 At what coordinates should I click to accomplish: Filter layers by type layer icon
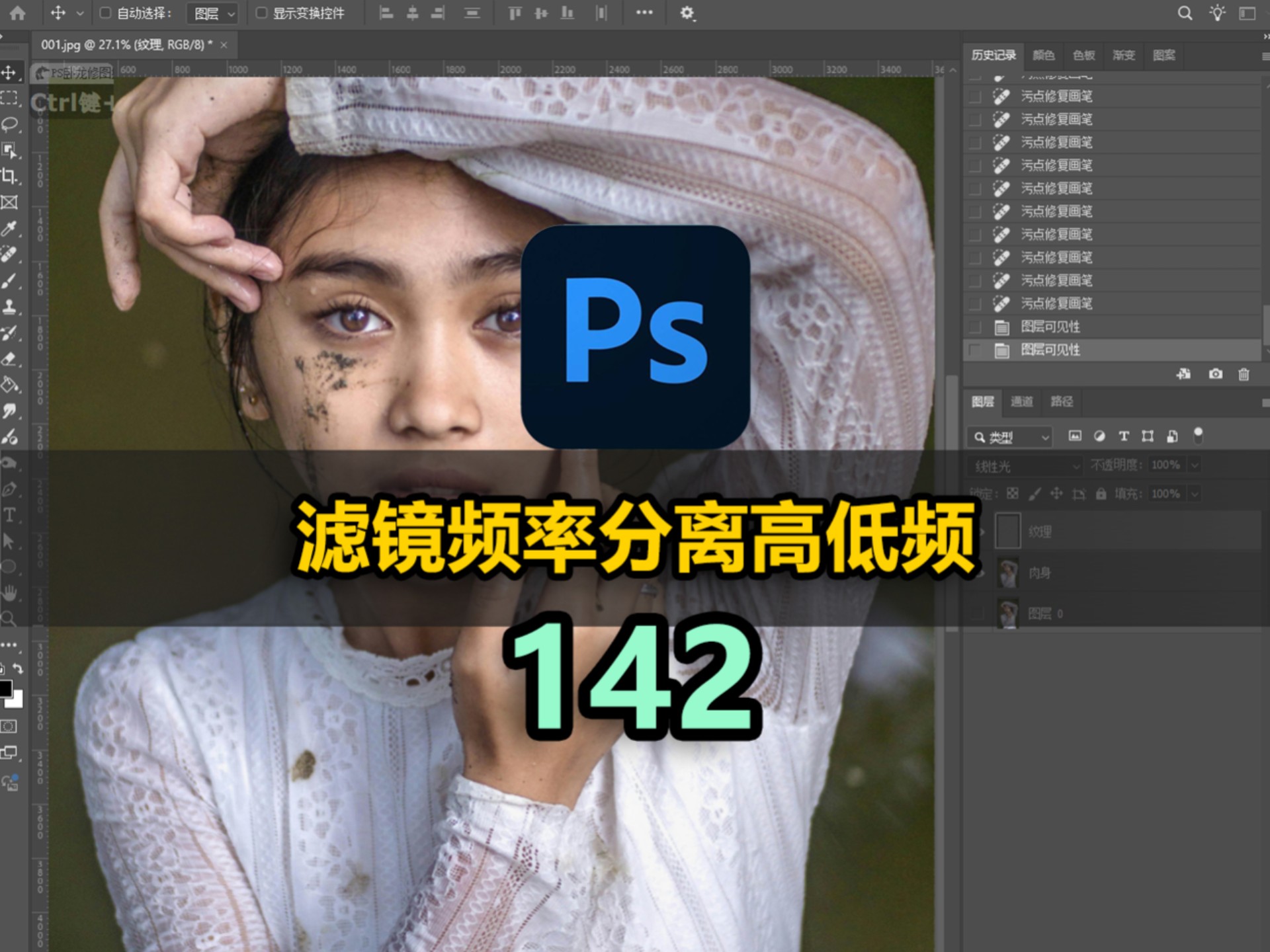(1124, 436)
